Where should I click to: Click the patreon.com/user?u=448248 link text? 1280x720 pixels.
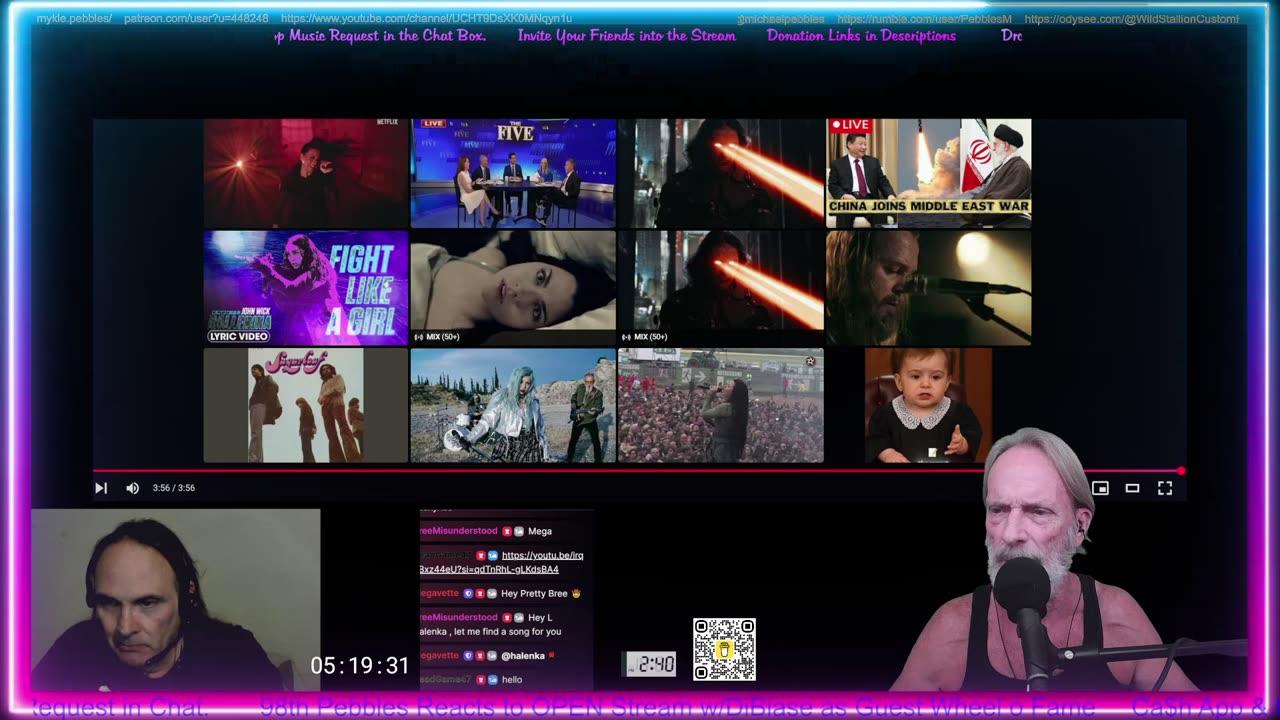click(x=196, y=18)
